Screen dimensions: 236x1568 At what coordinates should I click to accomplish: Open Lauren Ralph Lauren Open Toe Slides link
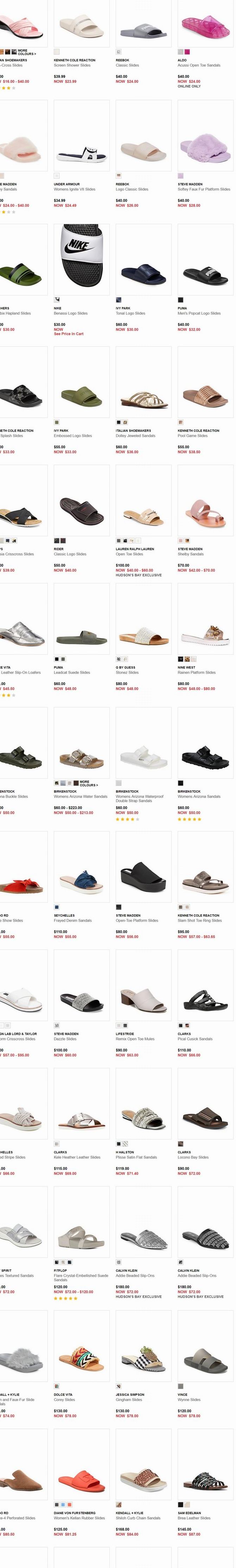click(129, 554)
